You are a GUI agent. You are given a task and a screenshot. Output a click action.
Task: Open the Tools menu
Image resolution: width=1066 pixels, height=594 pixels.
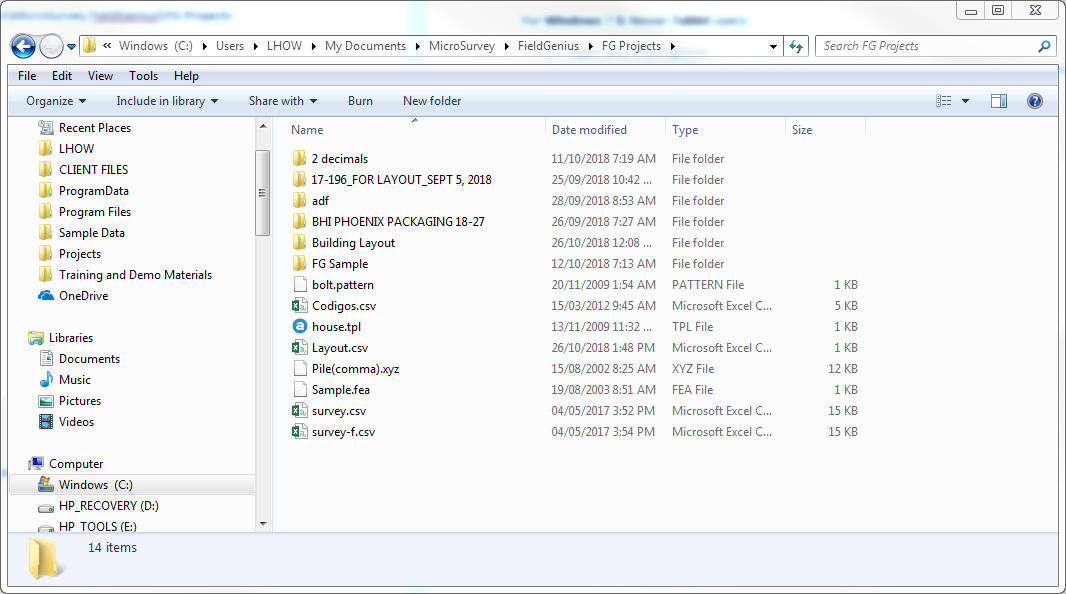[x=143, y=76]
